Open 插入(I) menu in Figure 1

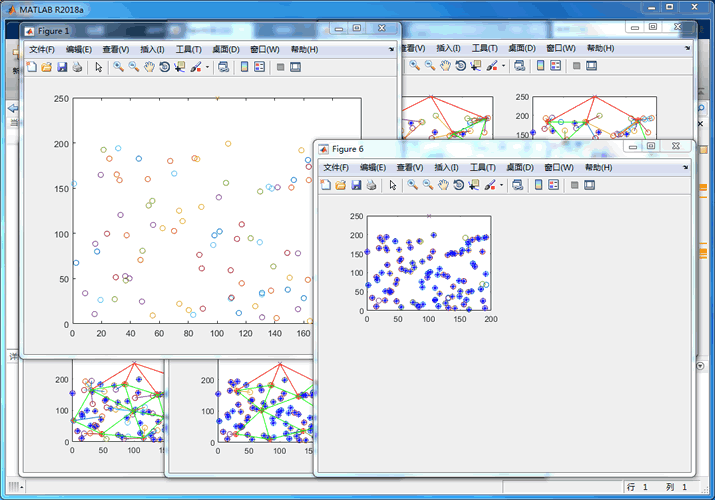point(153,49)
